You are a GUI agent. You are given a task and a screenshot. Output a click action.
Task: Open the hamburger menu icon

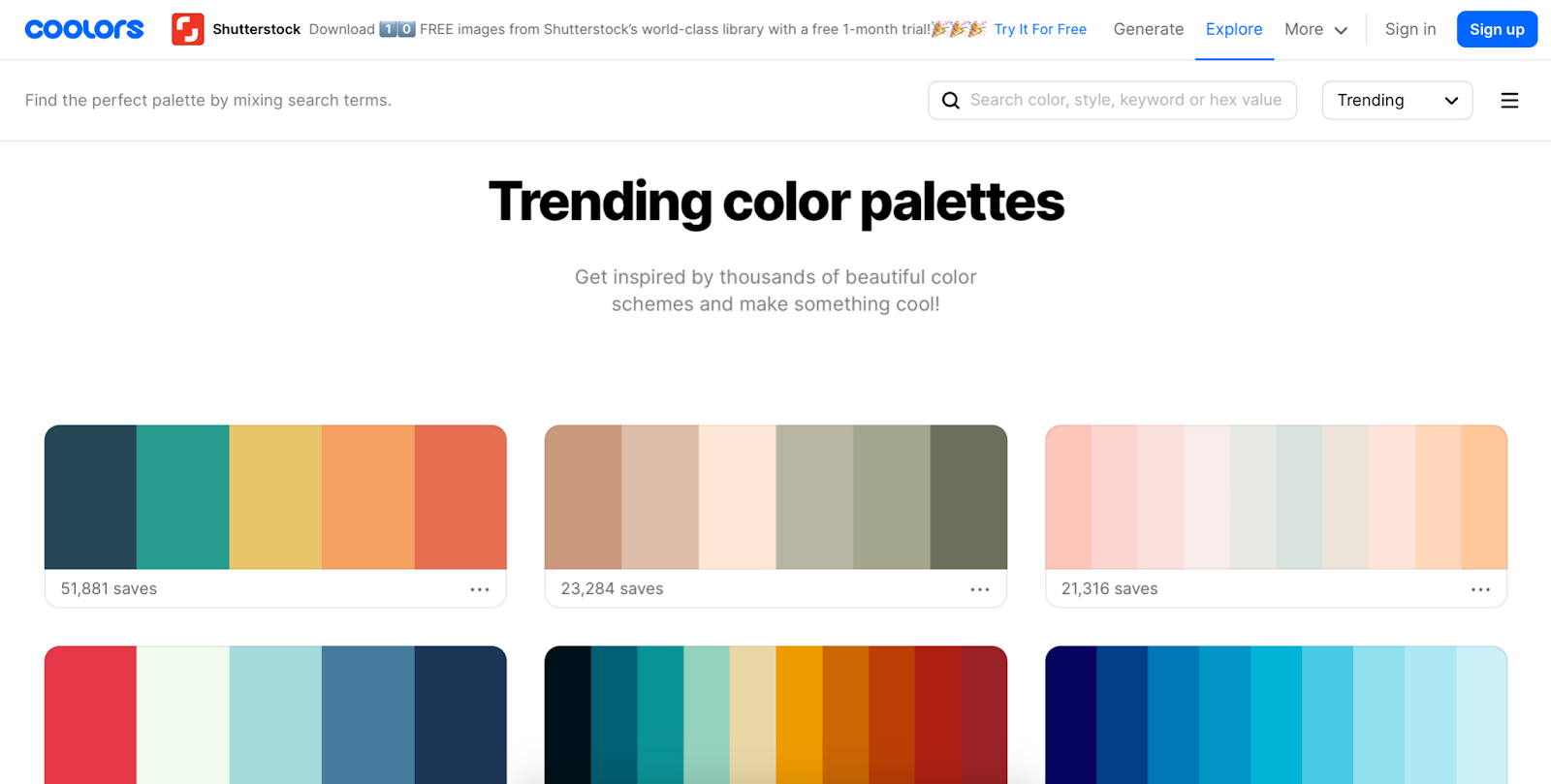(1509, 101)
